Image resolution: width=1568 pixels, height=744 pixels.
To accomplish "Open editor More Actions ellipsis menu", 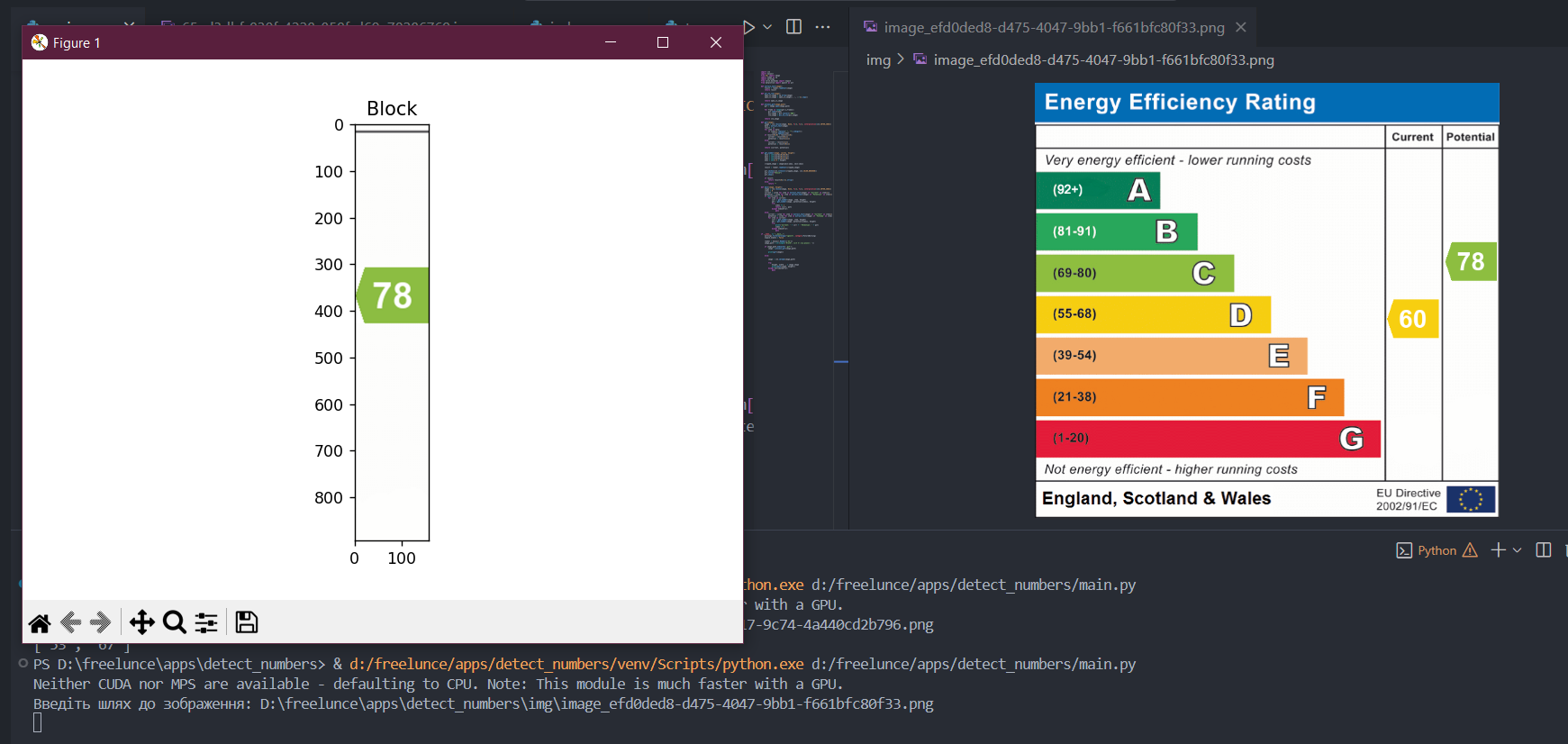I will coord(822,27).
